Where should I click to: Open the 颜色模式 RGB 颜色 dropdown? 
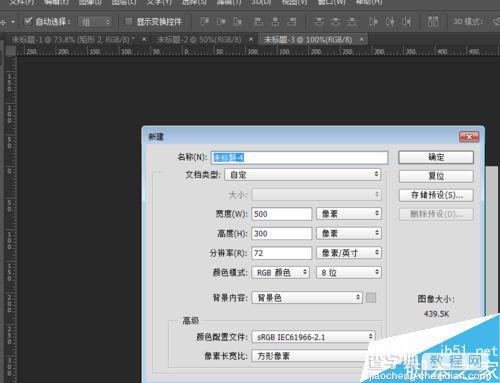point(280,272)
